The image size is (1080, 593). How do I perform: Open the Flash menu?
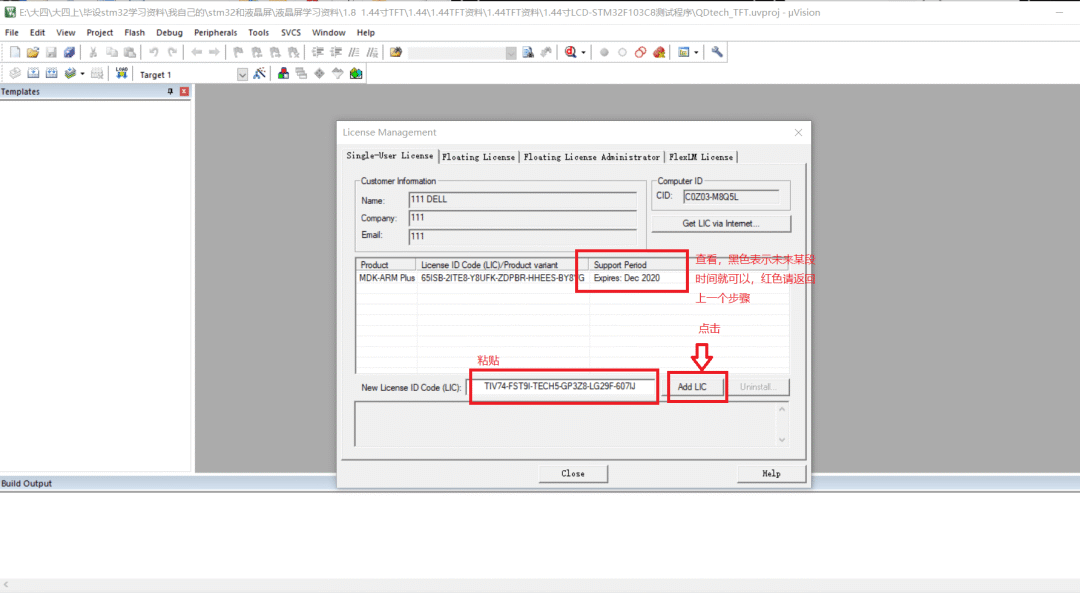134,32
